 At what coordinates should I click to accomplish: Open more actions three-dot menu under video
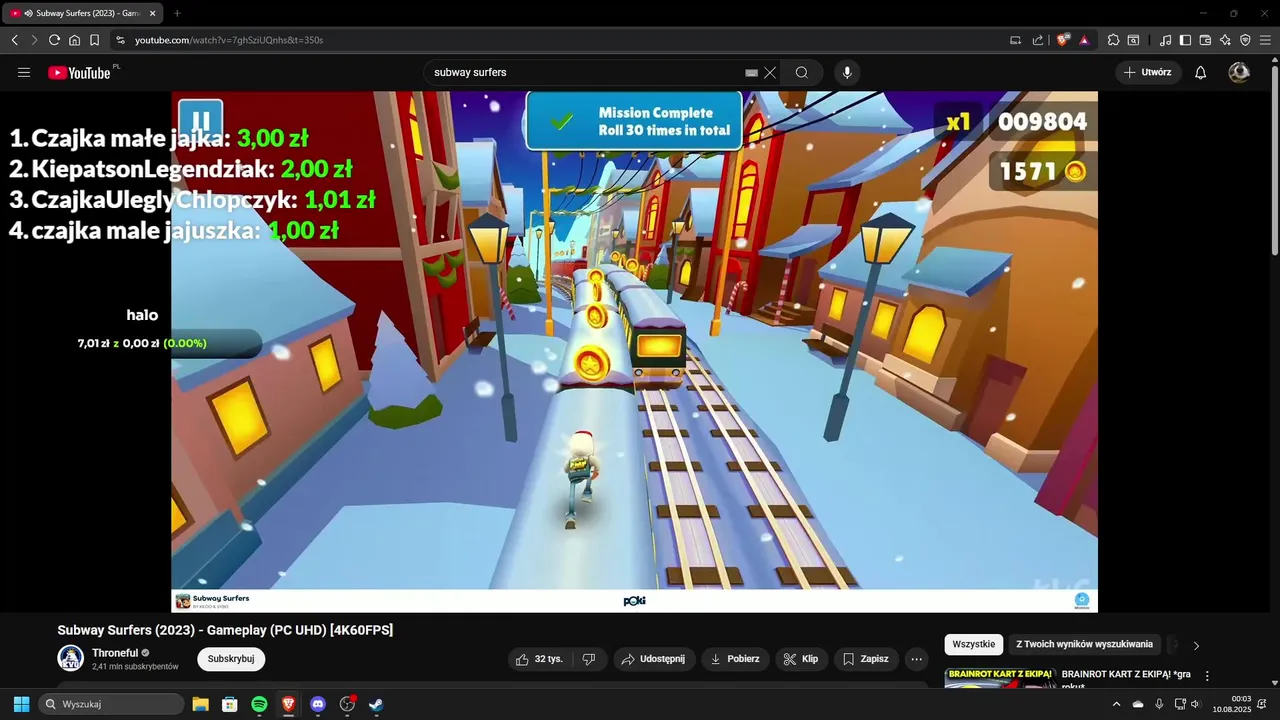point(916,659)
